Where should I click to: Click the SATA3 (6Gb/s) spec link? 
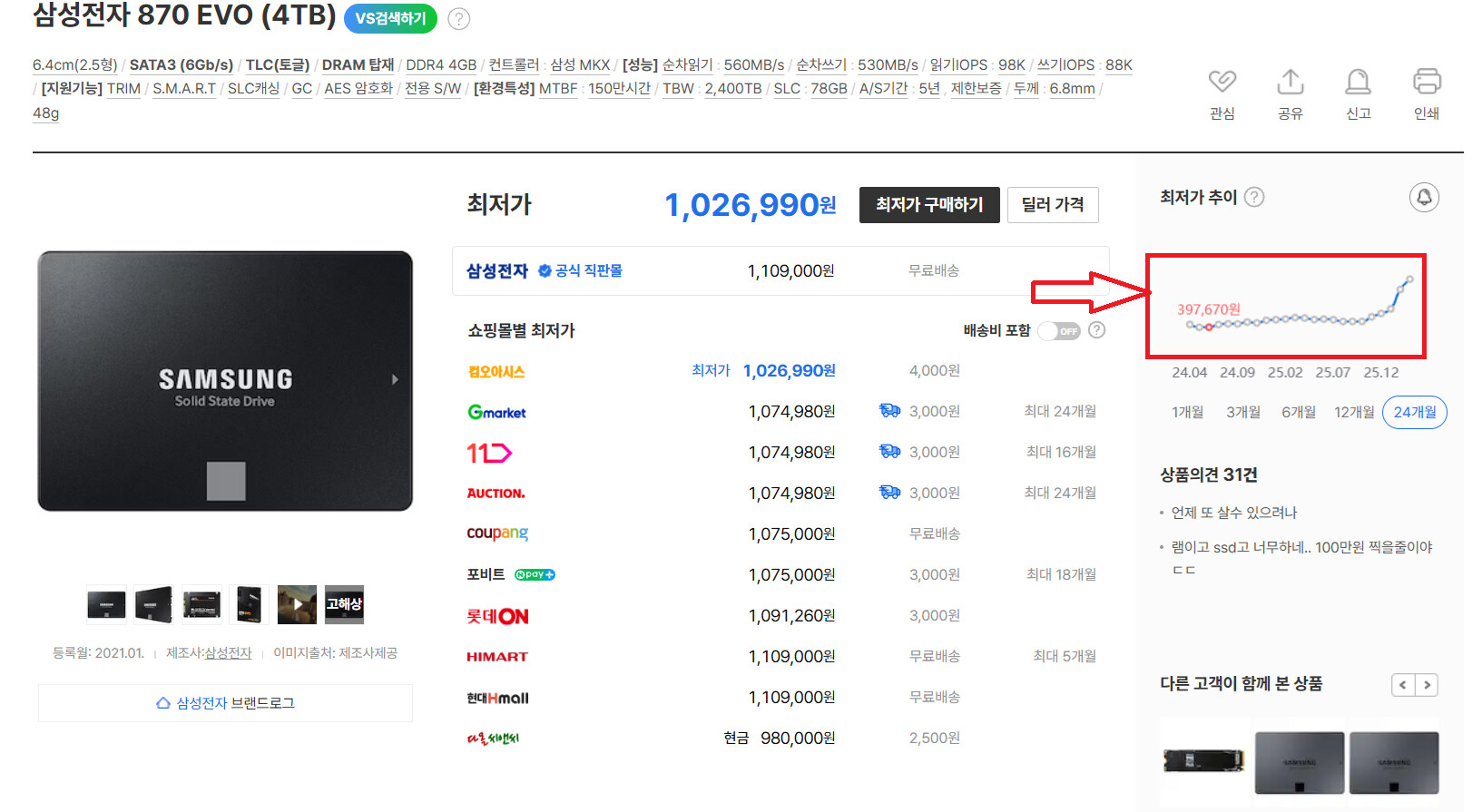coord(182,65)
